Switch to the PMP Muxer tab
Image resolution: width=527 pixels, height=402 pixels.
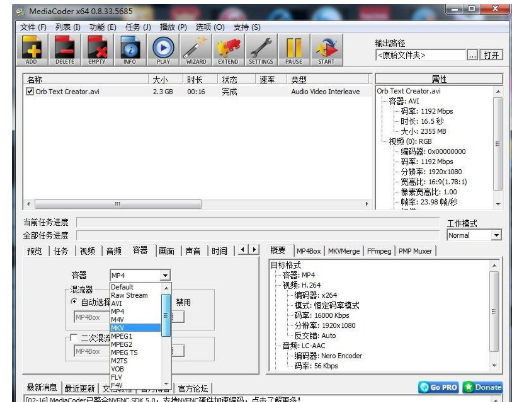click(x=415, y=251)
